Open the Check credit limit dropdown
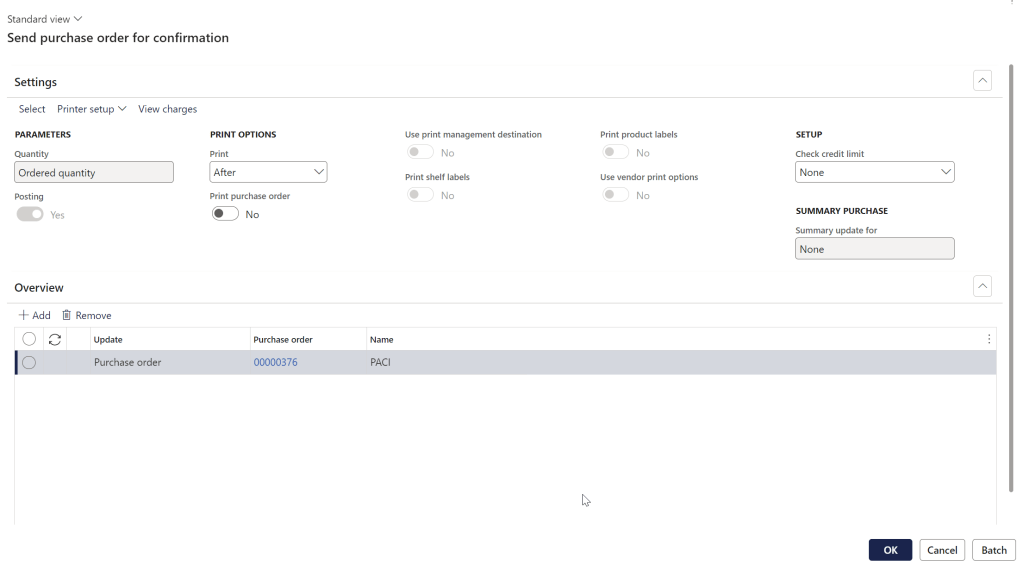 tap(874, 172)
